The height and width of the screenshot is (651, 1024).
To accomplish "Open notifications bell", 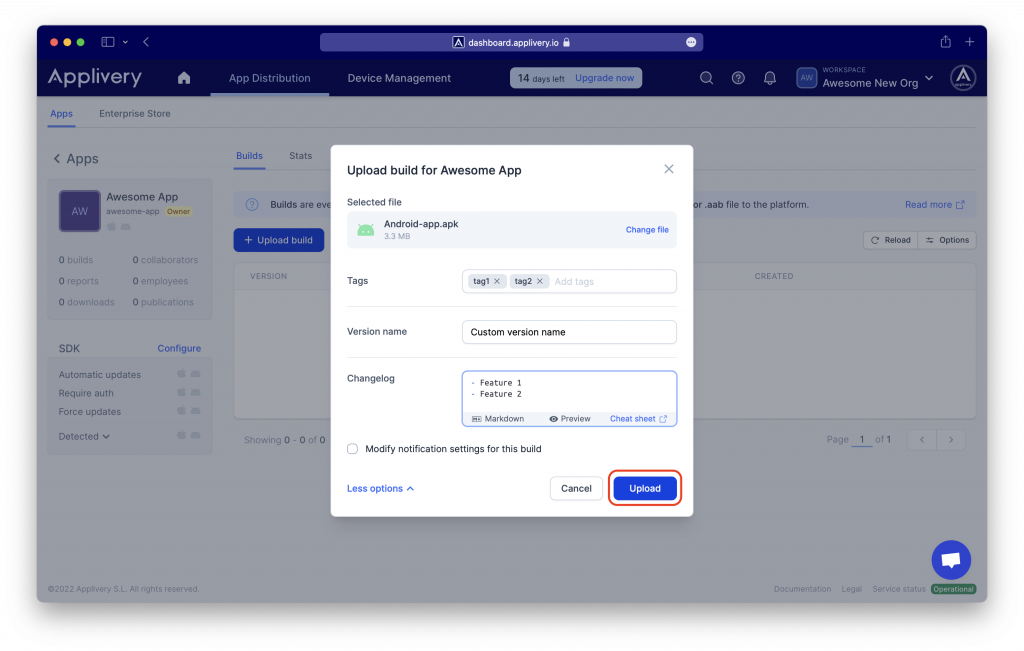I will coord(770,78).
